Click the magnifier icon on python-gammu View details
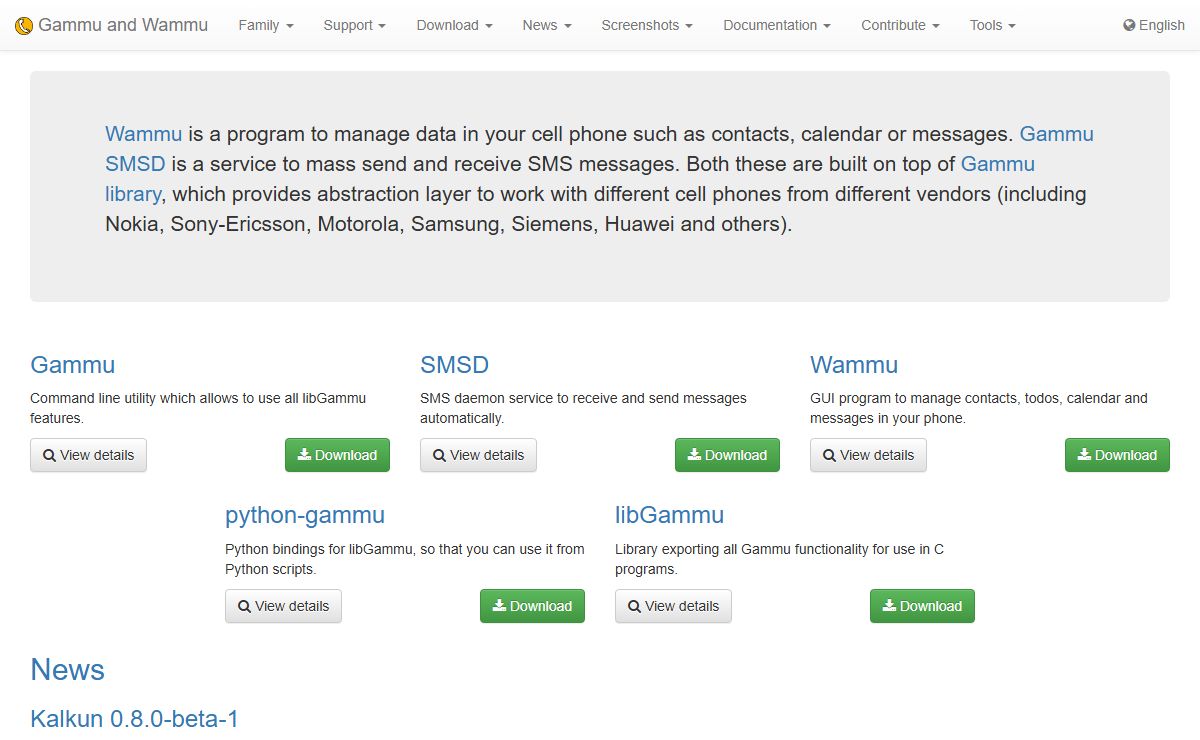 coord(244,606)
